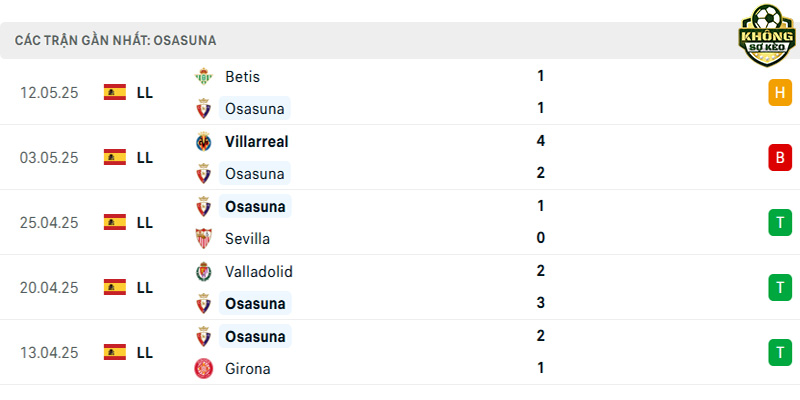This screenshot has height=400, width=800.
Task: Open the Betis team name link
Action: (x=242, y=77)
